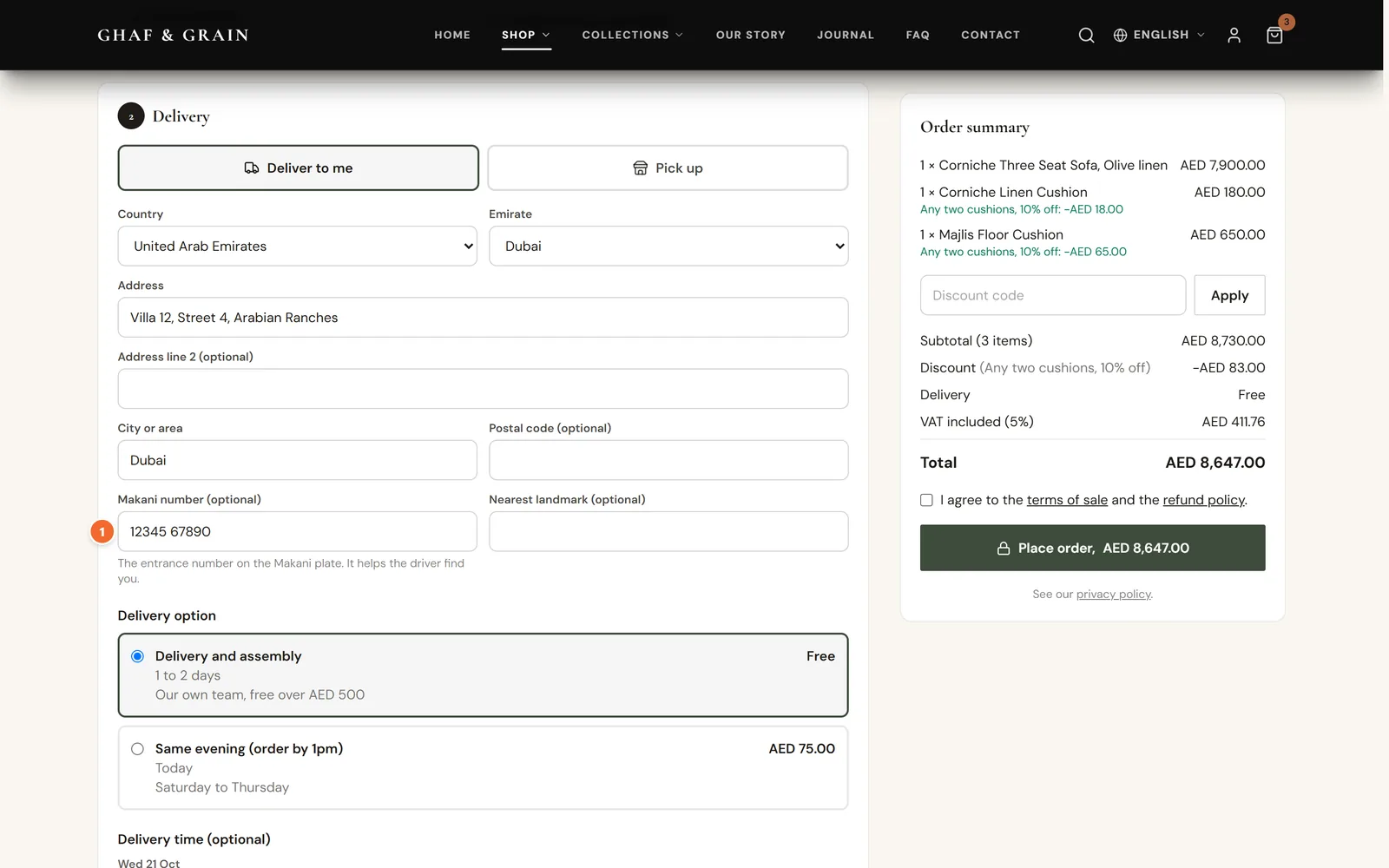Open the user account icon

tap(1234, 35)
